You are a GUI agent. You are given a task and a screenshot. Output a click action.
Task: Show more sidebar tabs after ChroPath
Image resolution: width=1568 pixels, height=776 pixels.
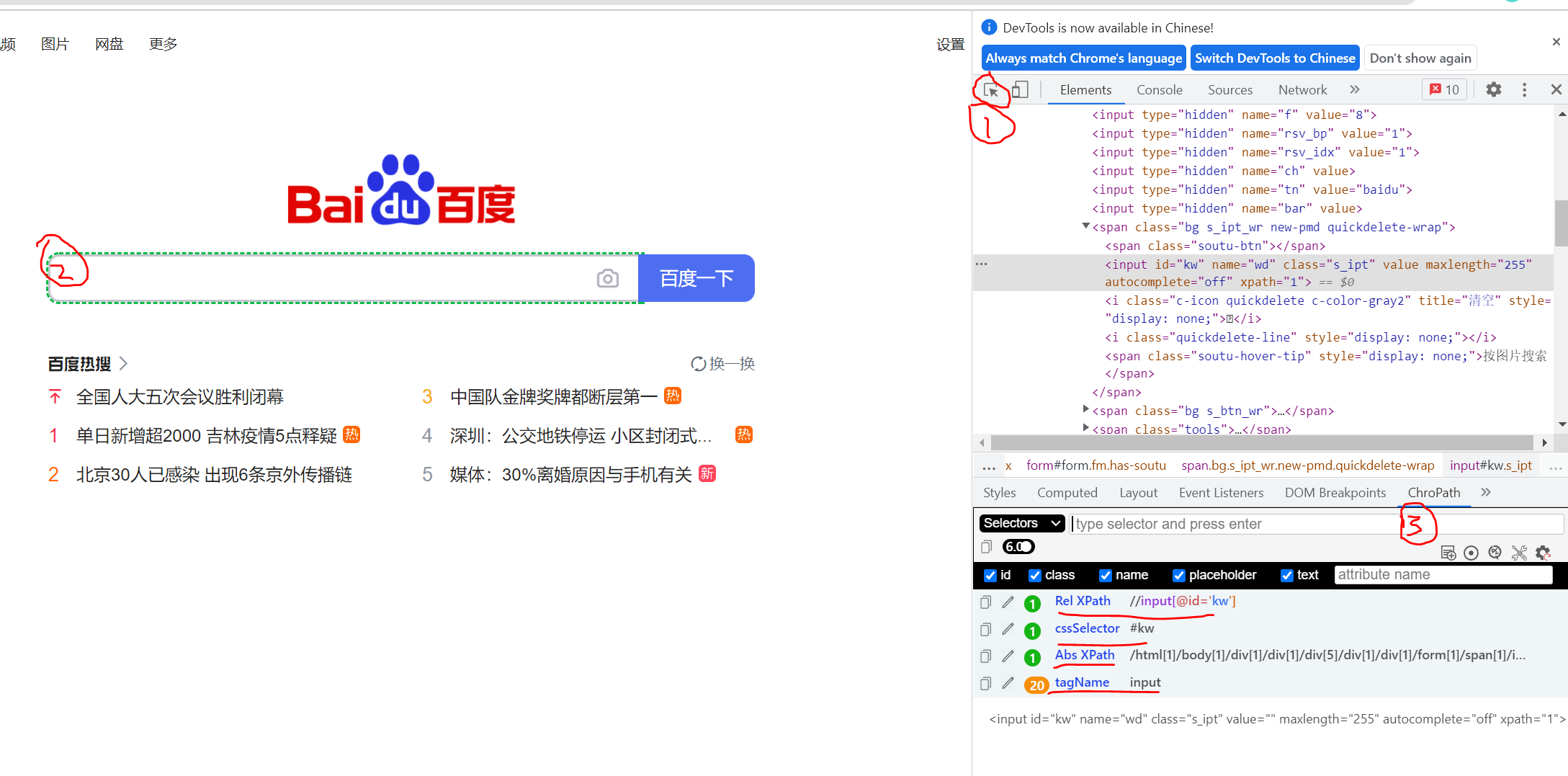[1486, 492]
